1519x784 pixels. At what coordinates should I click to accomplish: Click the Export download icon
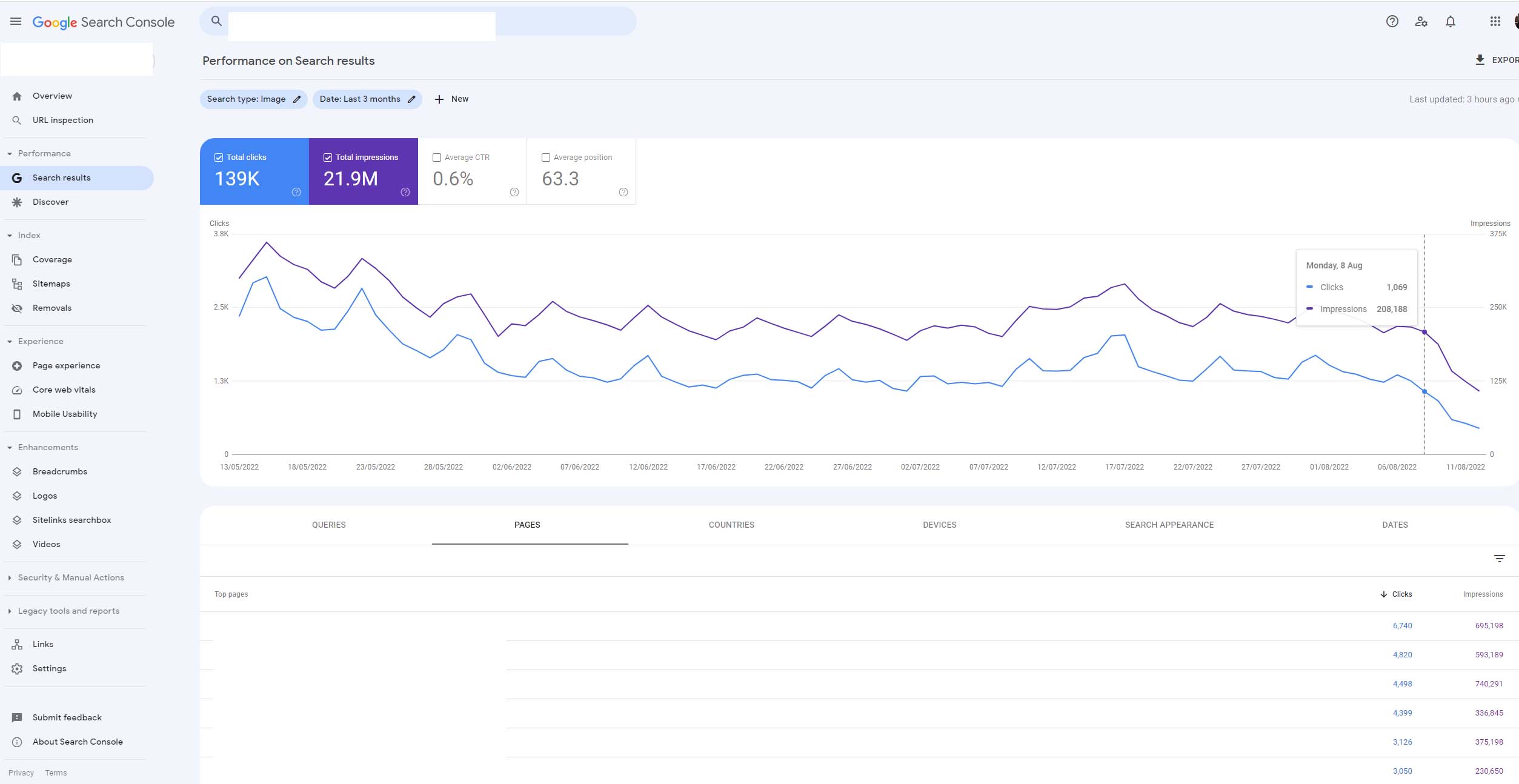coord(1480,60)
